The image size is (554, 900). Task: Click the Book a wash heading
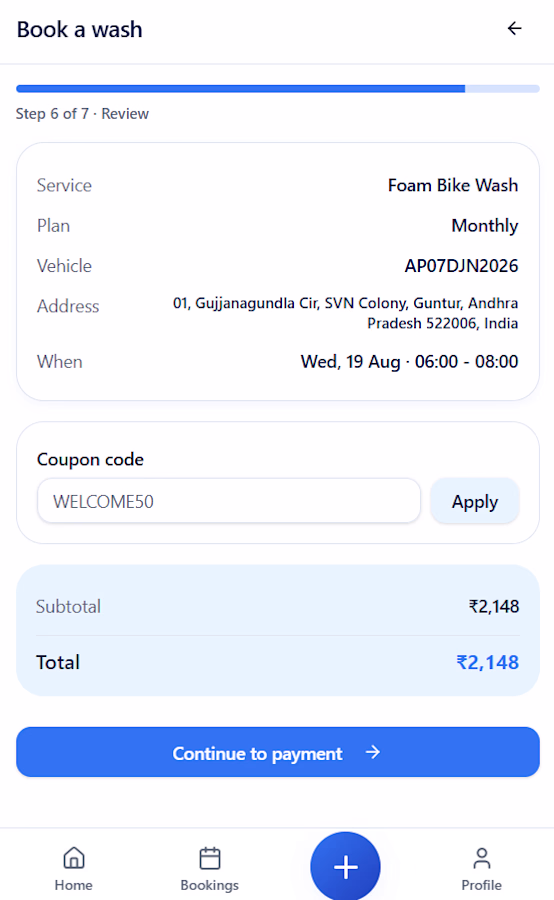(79, 29)
